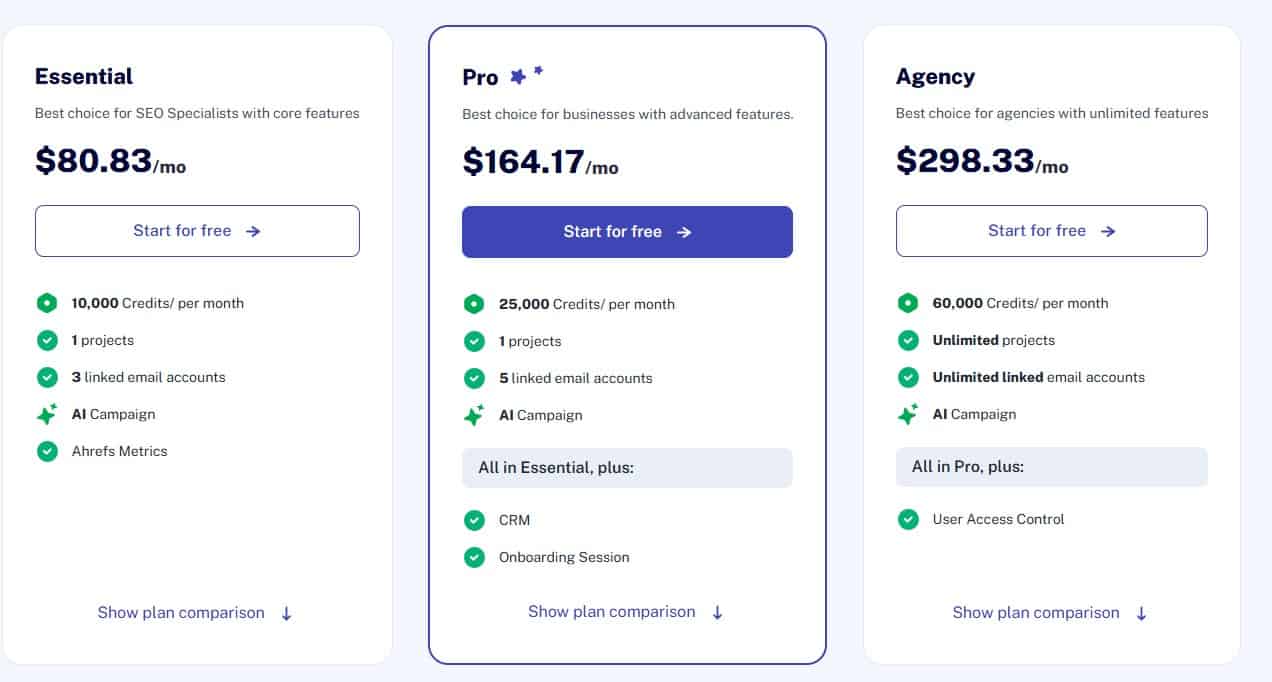Click the Essential plan credits hexagon icon
This screenshot has height=682, width=1272.
[47, 303]
